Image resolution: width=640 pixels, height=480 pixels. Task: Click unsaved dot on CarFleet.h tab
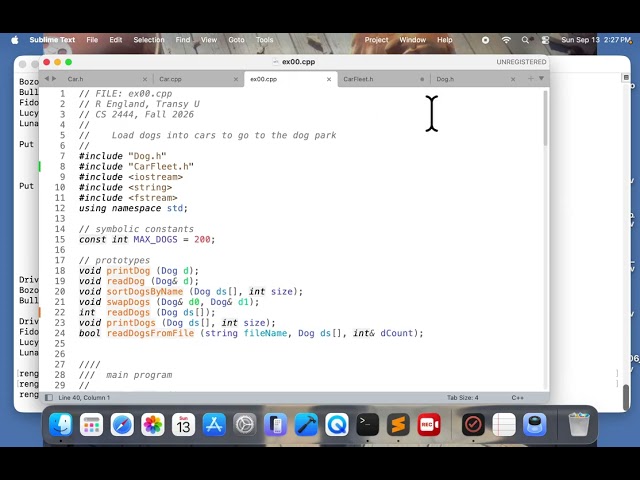click(422, 79)
